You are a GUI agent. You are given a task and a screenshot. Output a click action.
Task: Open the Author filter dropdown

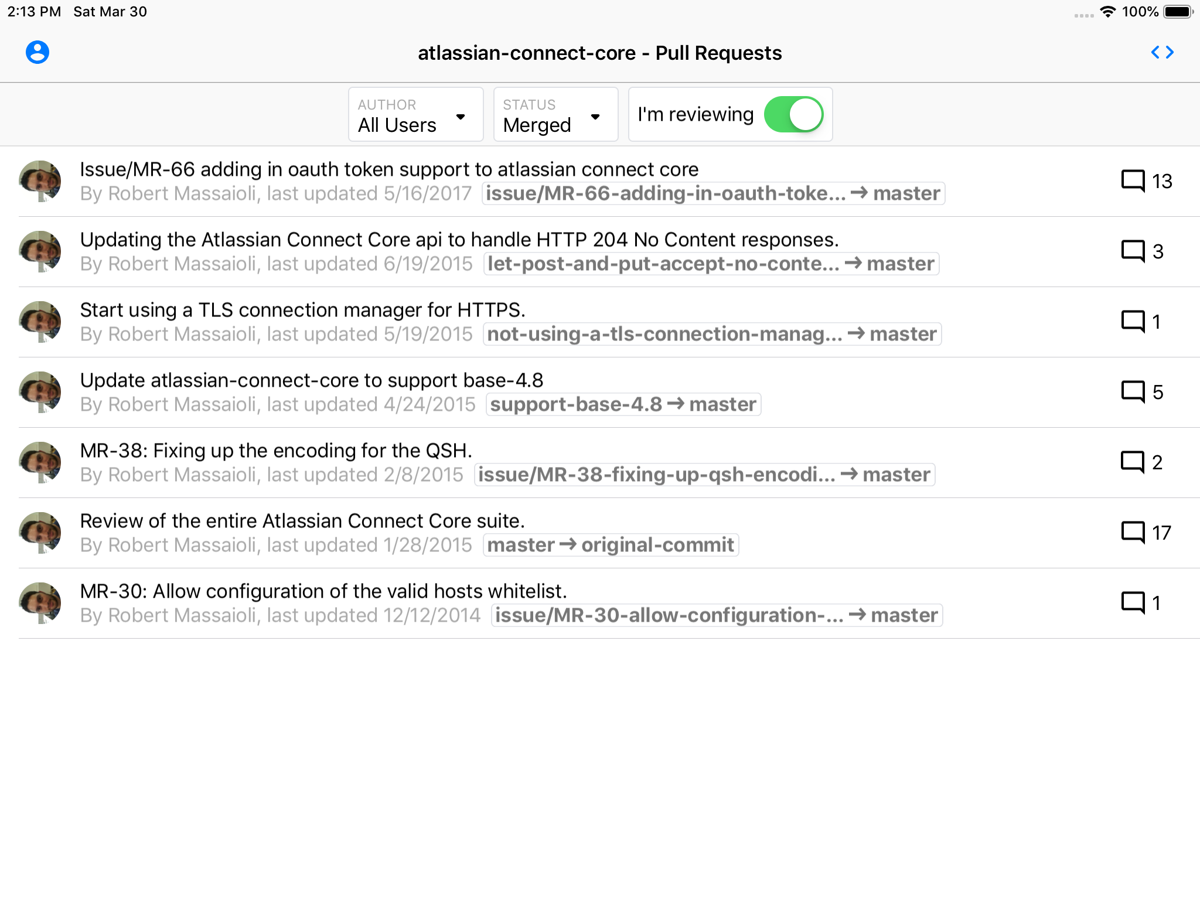(414, 114)
